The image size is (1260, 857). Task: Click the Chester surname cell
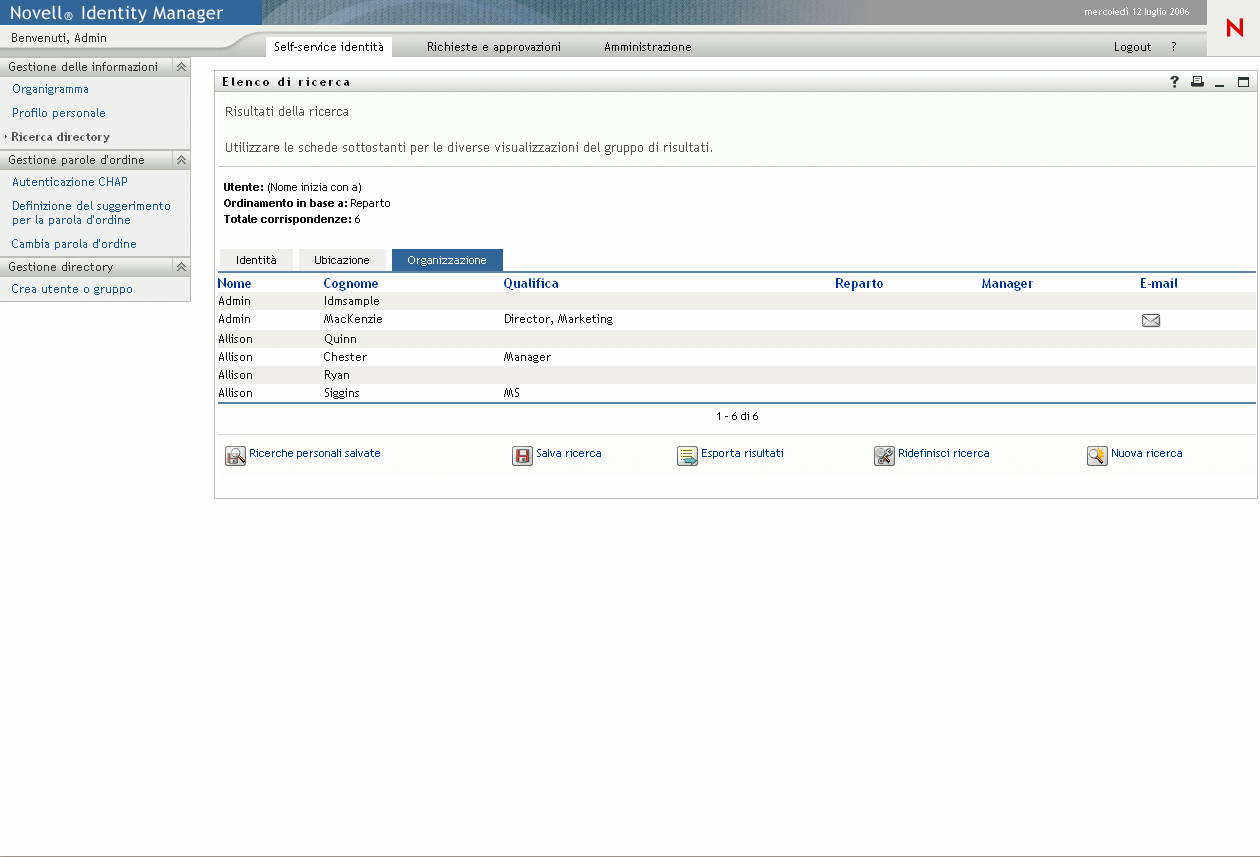[x=345, y=357]
